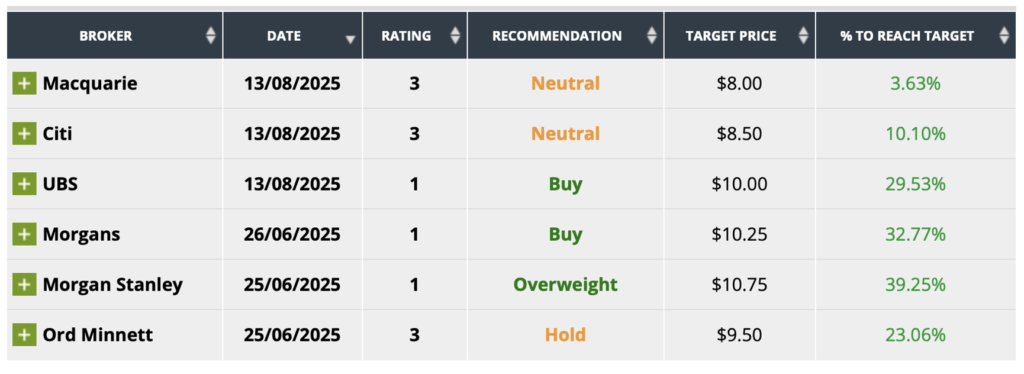Viewport: 1024px width, 374px height.
Task: Open Ord Minnett details plus icon
Action: pos(24,335)
